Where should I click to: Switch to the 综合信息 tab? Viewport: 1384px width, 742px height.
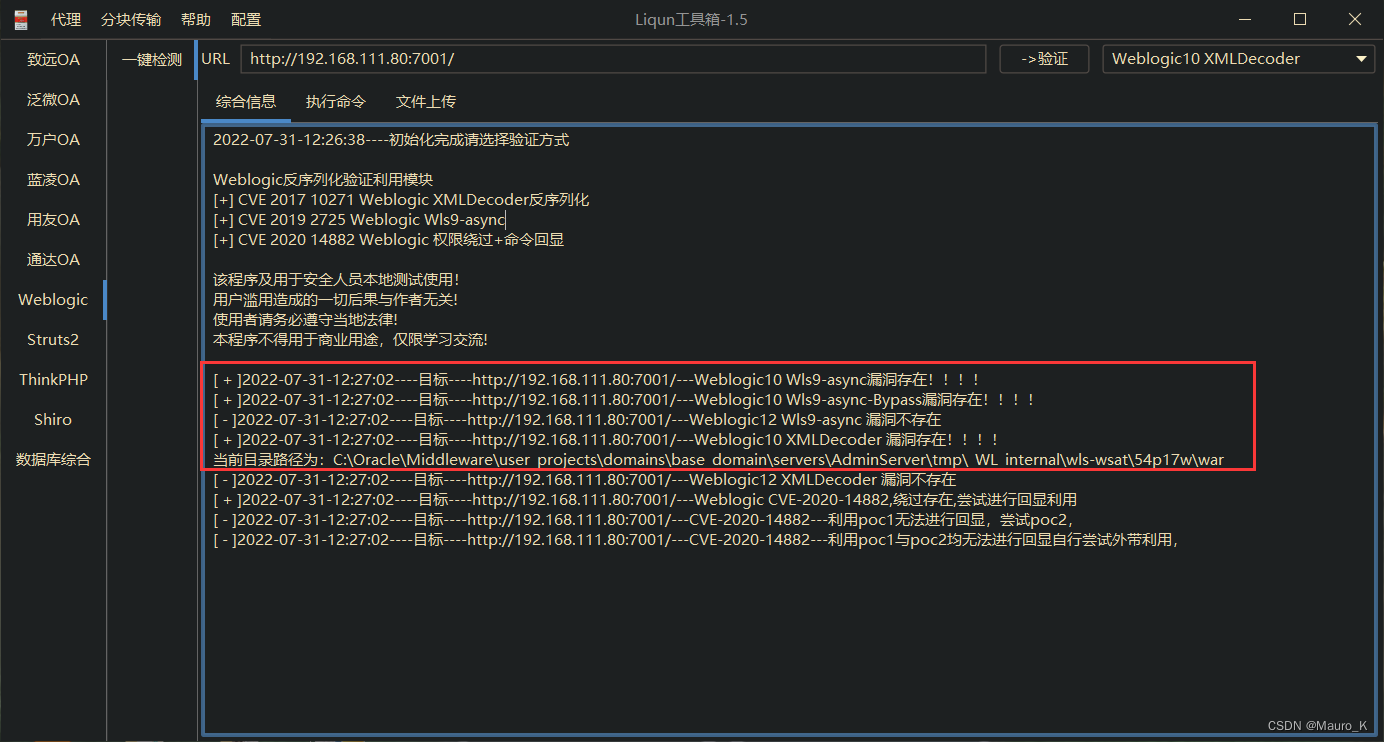coord(246,102)
